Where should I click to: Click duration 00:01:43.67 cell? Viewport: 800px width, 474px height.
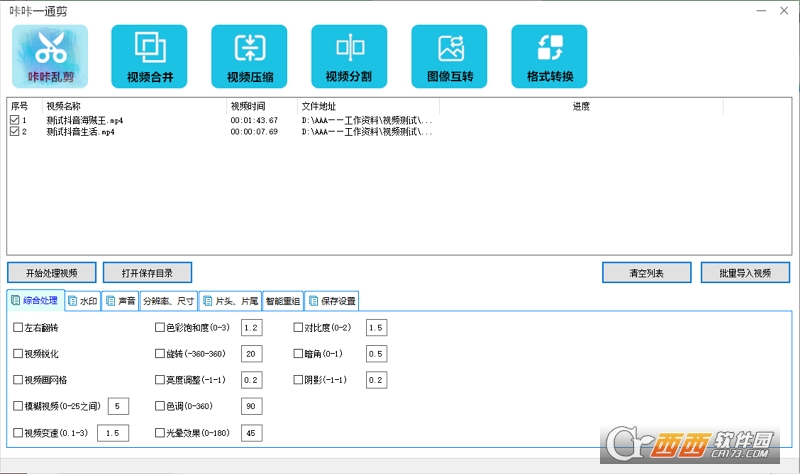point(254,120)
